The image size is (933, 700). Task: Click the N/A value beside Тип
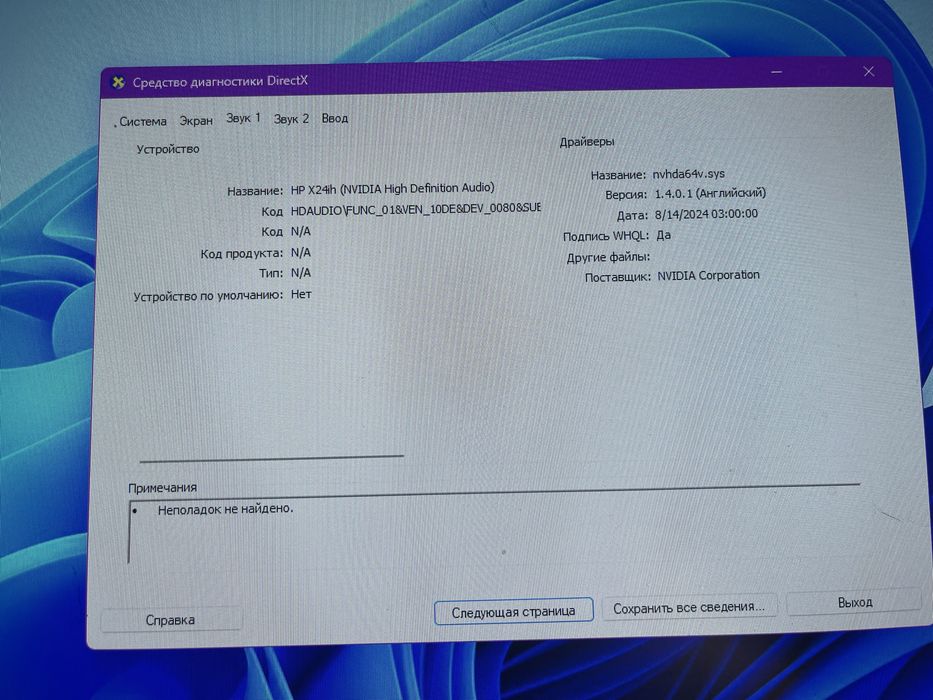pyautogui.click(x=300, y=273)
